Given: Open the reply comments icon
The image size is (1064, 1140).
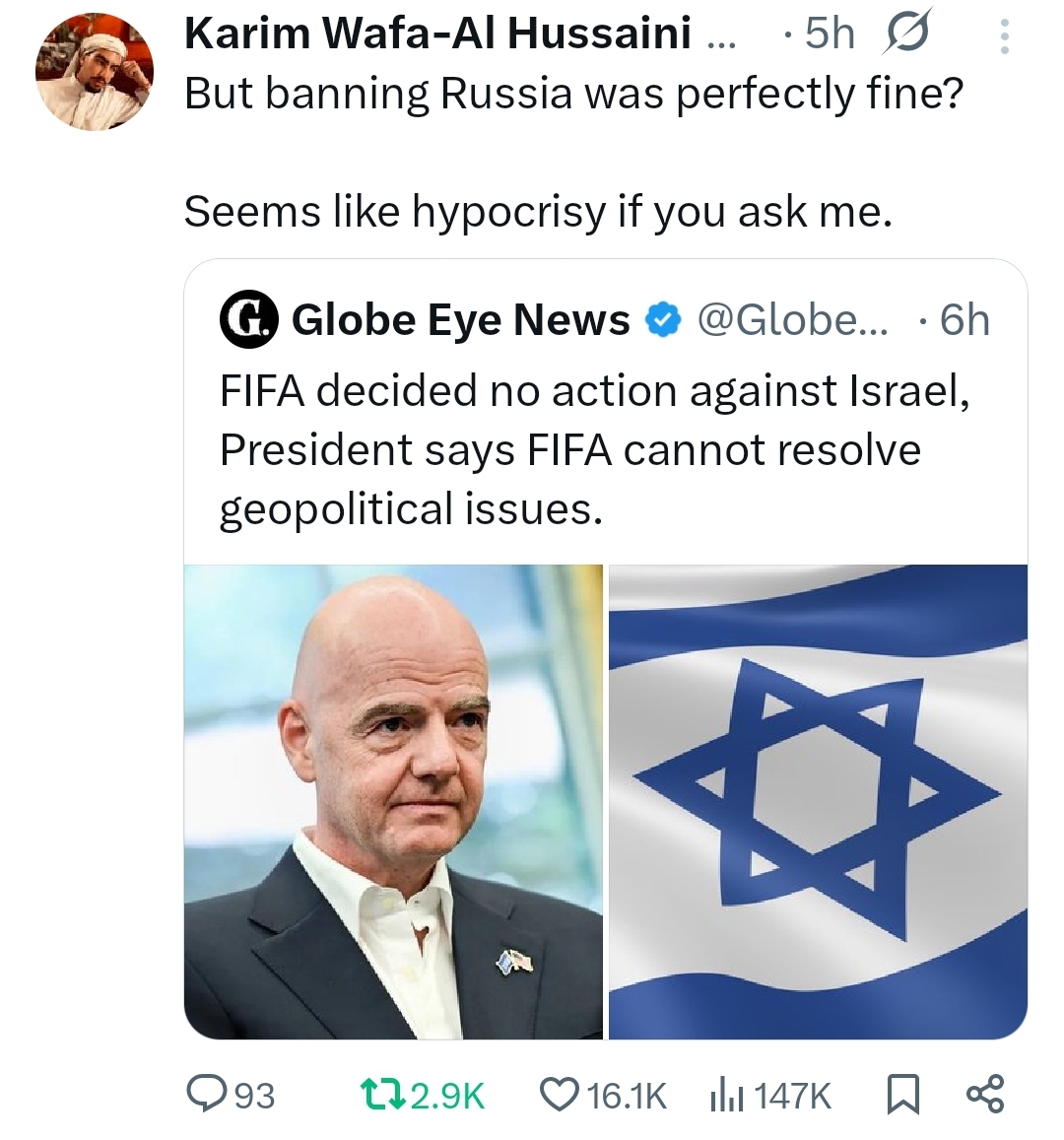Looking at the screenshot, I should tap(208, 1094).
